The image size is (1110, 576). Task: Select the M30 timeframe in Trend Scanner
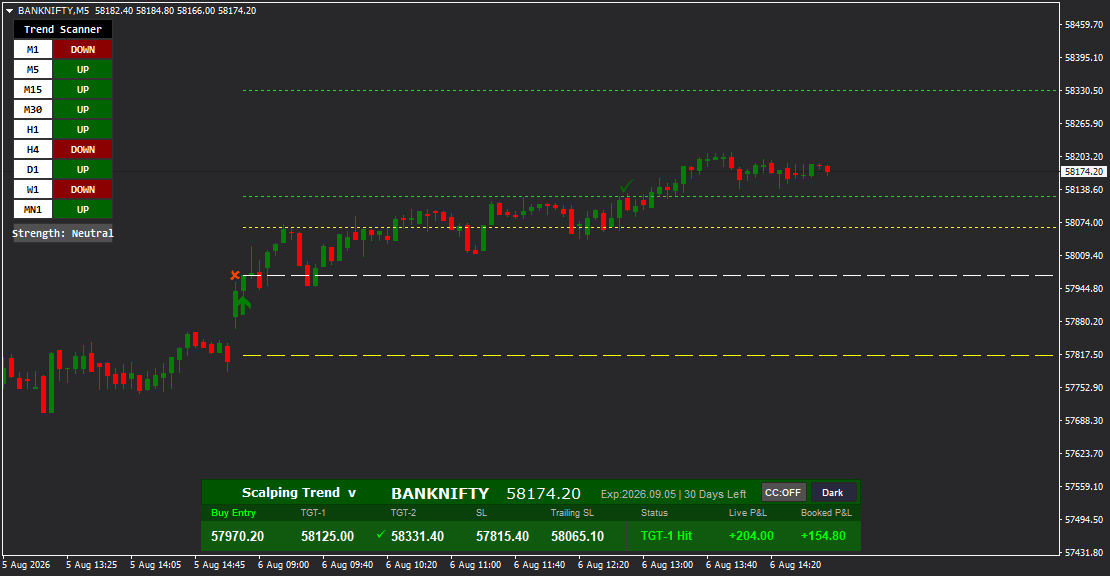click(33, 110)
